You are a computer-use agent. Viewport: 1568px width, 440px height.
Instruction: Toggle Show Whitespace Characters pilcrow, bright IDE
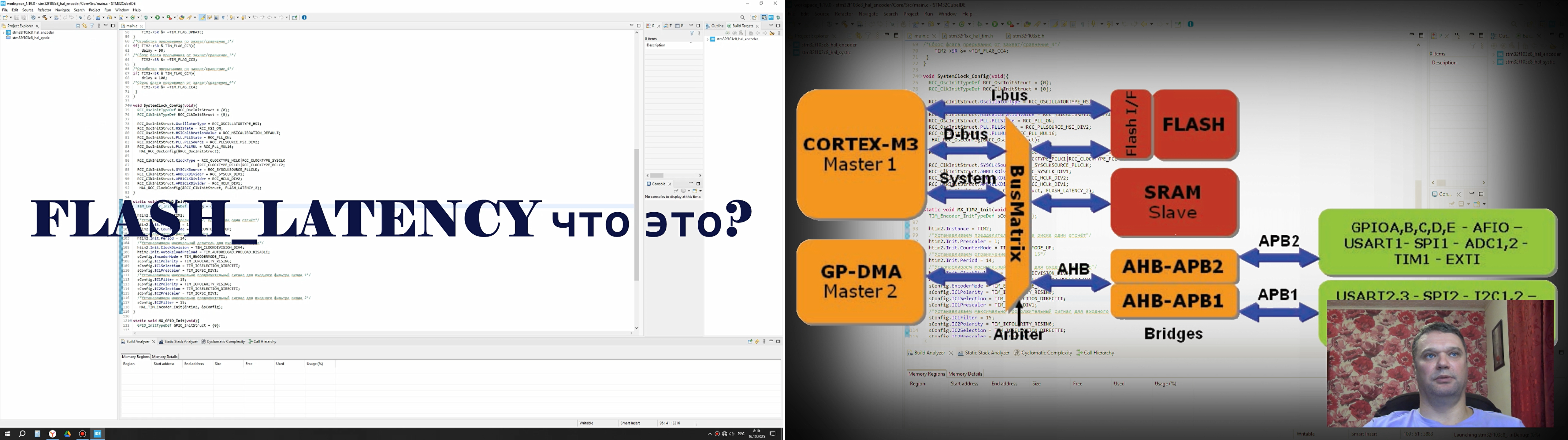click(223, 18)
